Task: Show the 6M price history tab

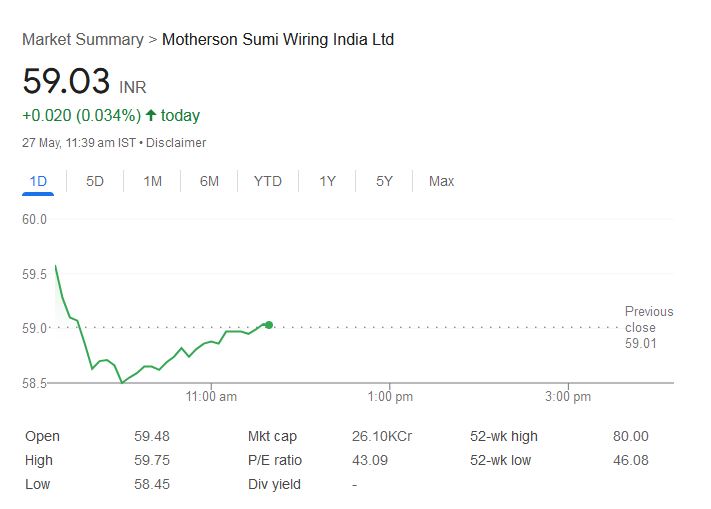Action: pos(209,181)
